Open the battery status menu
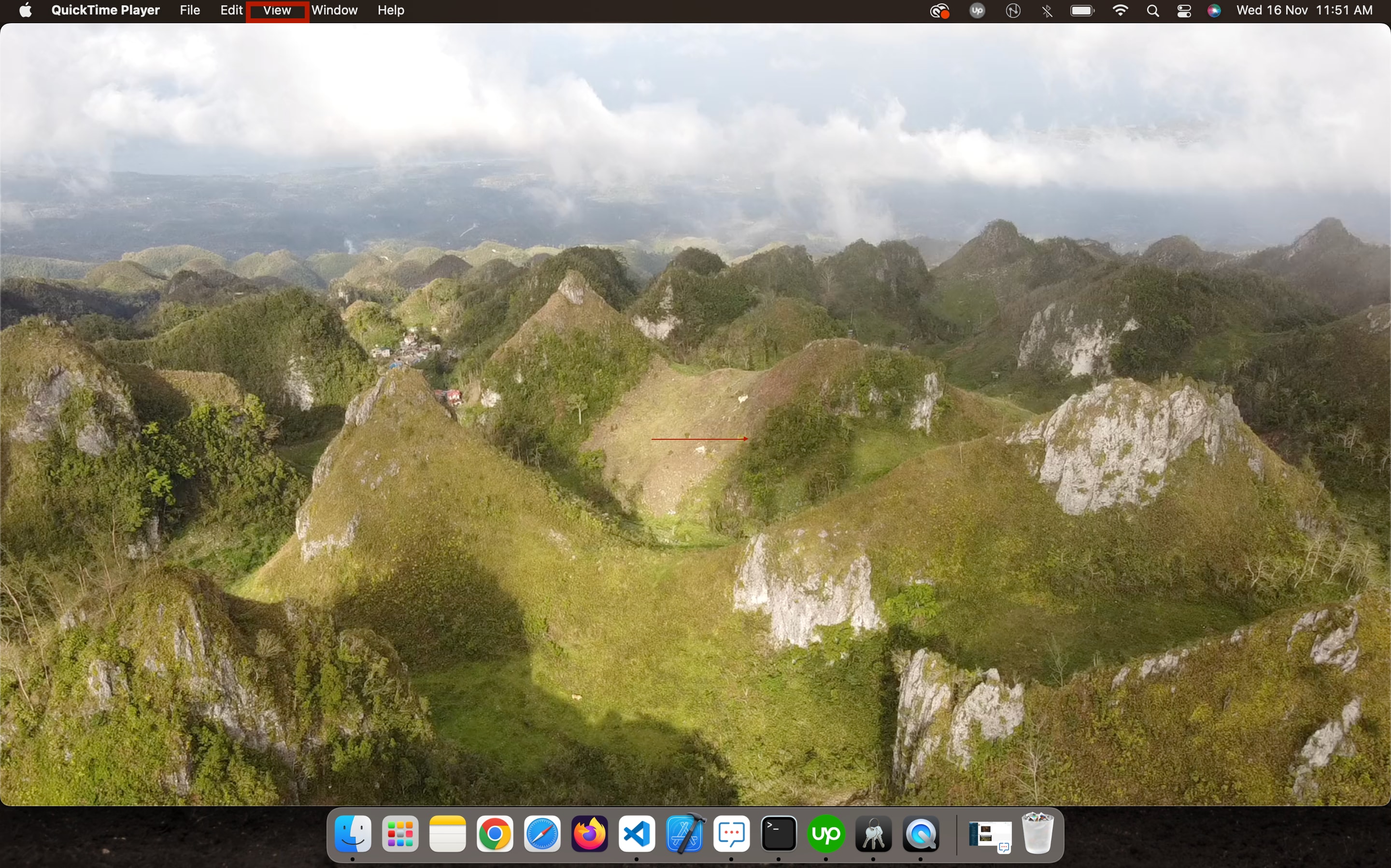Screen dimensions: 1391x868 point(1082,11)
